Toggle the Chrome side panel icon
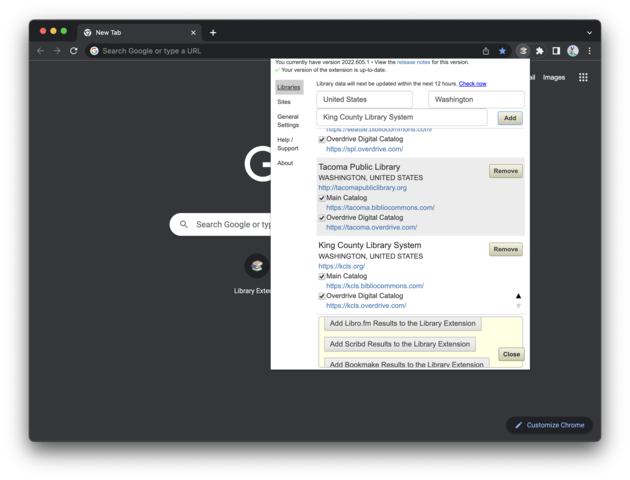 556,51
